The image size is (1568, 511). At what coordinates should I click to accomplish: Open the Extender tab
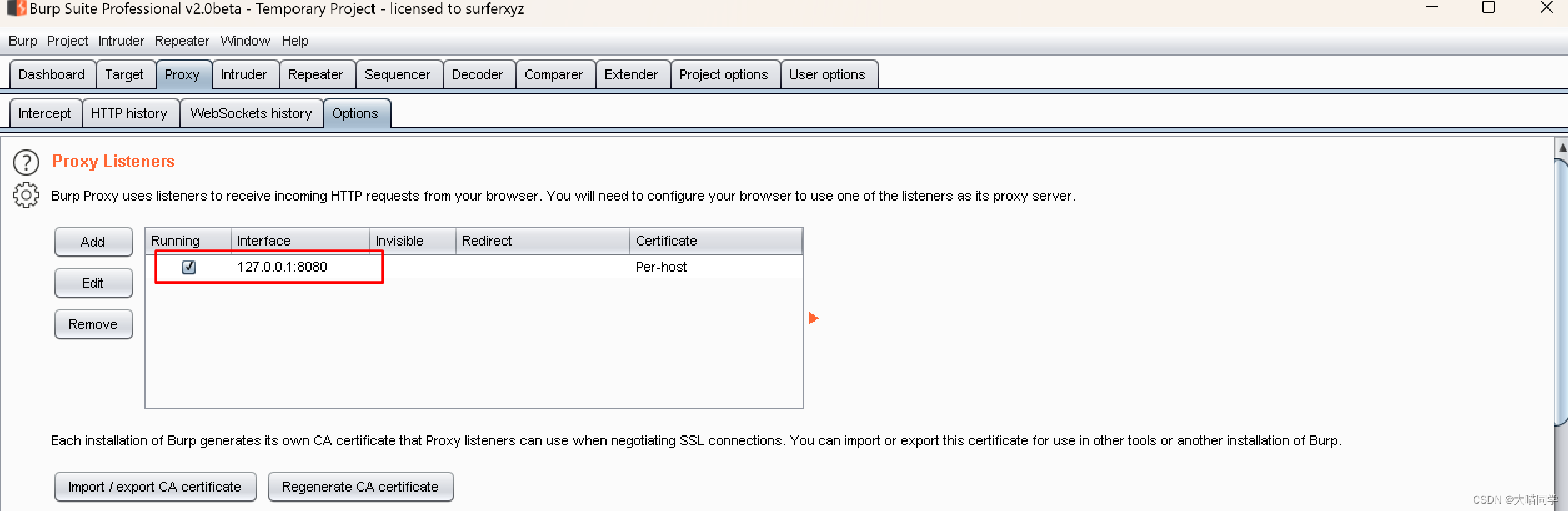(632, 75)
